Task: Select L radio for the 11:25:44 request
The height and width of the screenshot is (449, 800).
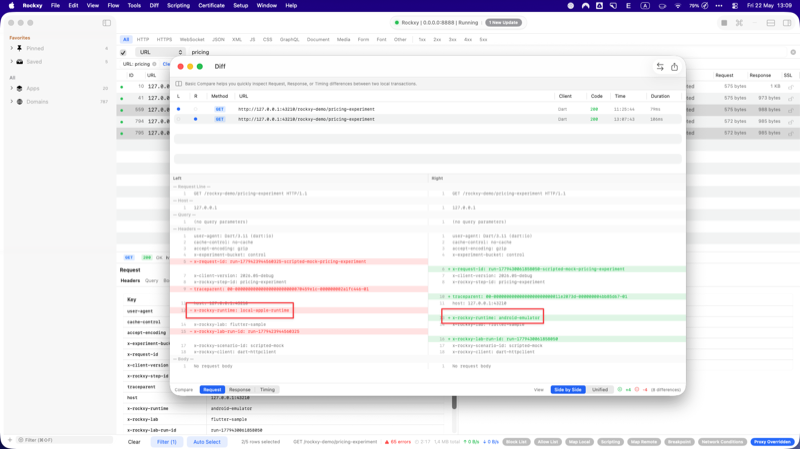Action: (x=179, y=109)
